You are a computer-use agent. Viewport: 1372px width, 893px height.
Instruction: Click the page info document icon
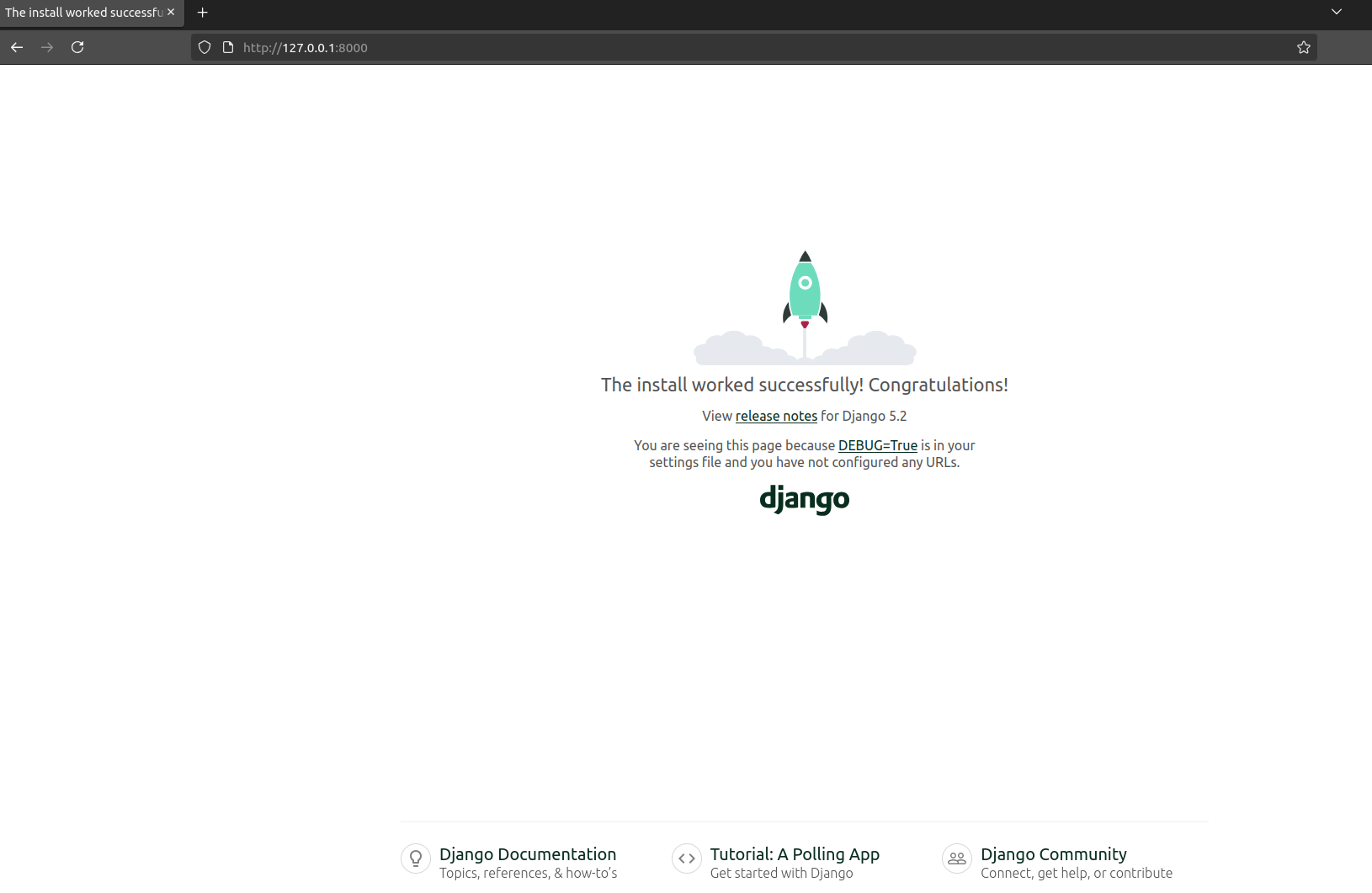[x=227, y=47]
